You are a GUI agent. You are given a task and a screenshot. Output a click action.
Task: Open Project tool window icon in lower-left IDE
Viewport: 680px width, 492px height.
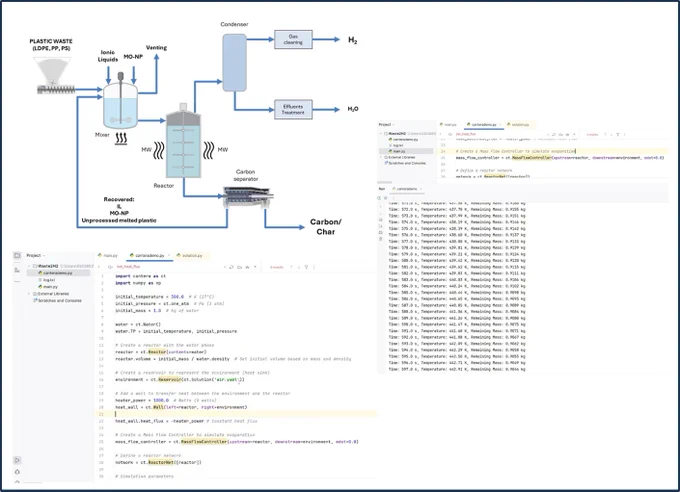coord(17,255)
